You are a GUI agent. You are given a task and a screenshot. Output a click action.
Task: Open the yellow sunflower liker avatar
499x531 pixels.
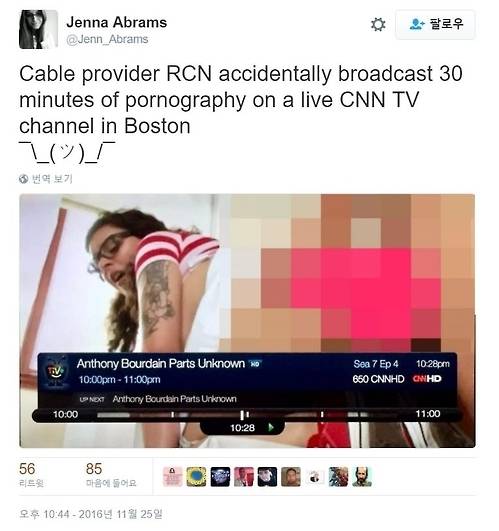[x=196, y=477]
